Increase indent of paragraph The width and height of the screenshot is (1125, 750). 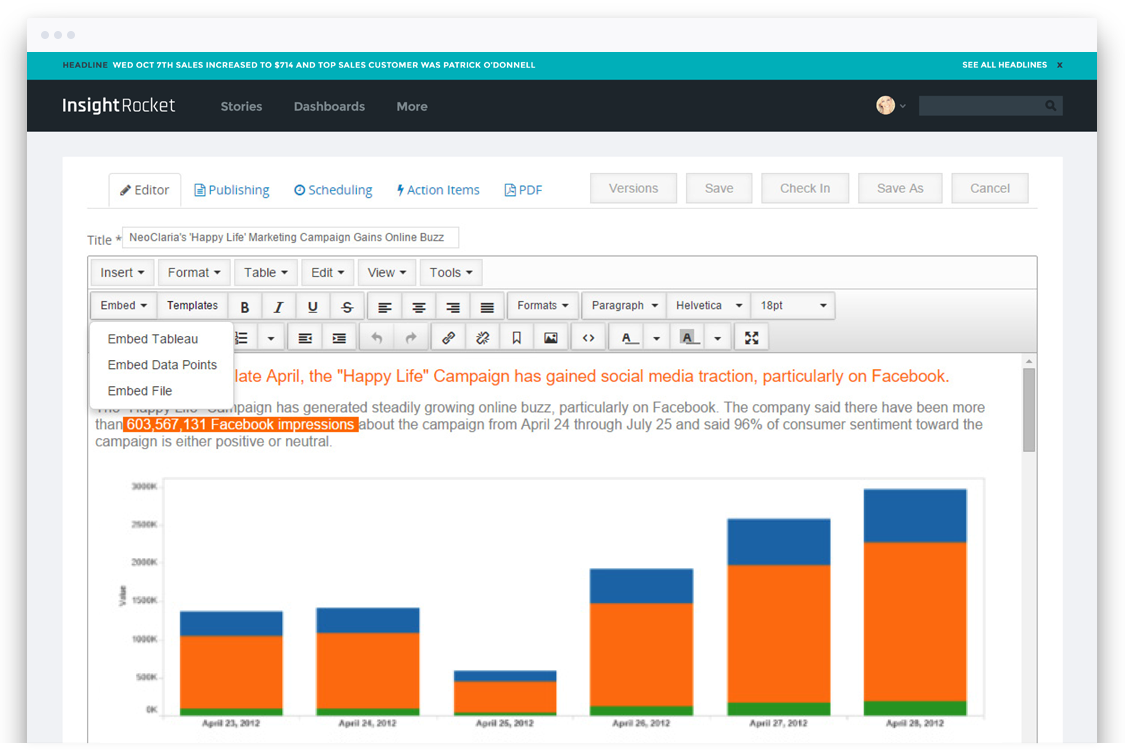[339, 337]
